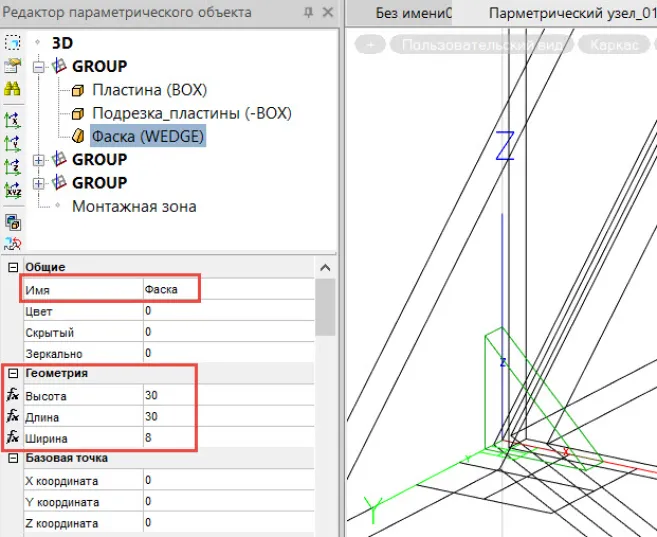Image resolution: width=657 pixels, height=537 pixels.
Task: Click the XYZ axes icon
Action: coord(13,189)
